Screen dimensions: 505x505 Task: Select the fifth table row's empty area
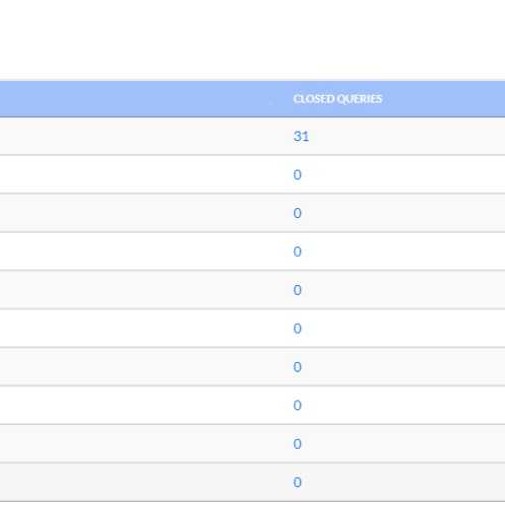[252, 290]
